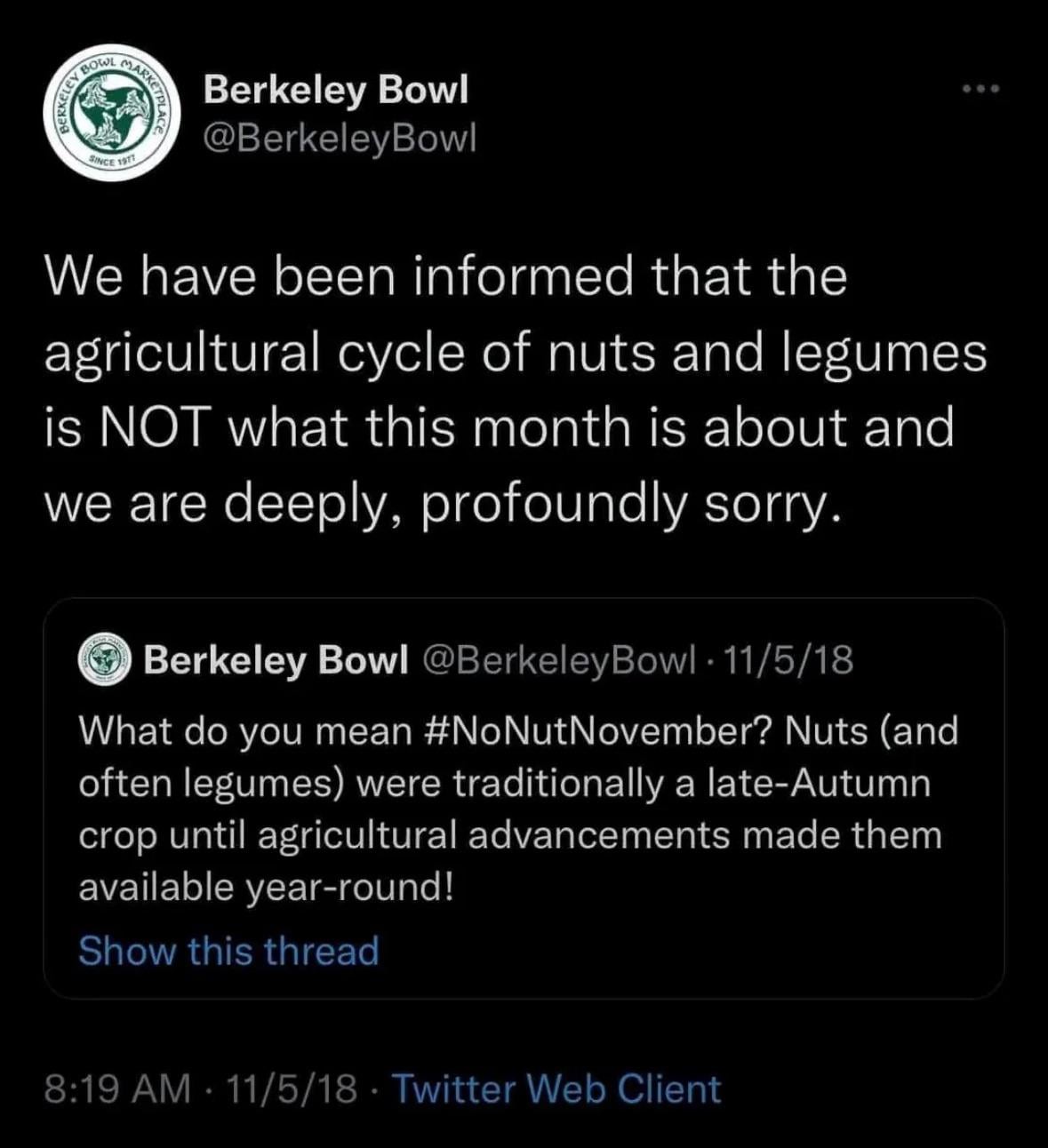1048x1148 pixels.
Task: Click the Berkeley Bowl name in the quoted tweet
Action: coord(276,660)
